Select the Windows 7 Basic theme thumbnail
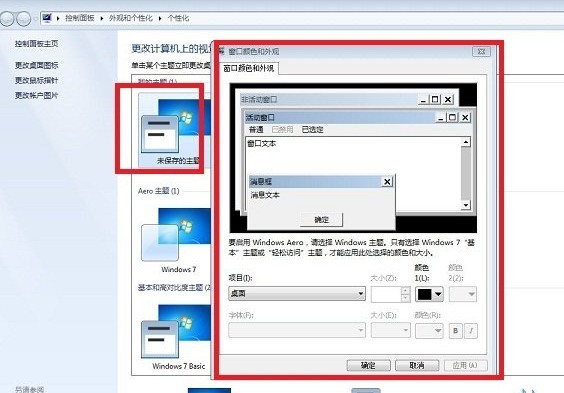Image resolution: width=564 pixels, height=393 pixels. tap(176, 336)
